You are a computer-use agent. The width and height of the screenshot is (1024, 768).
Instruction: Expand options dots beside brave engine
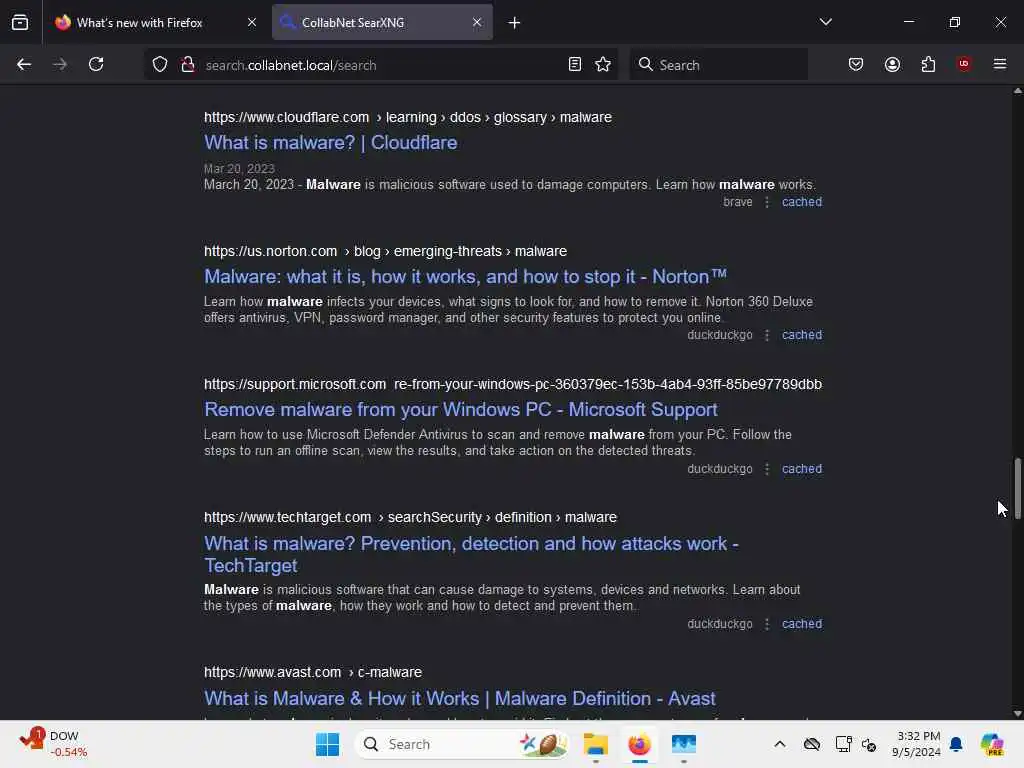pos(767,202)
